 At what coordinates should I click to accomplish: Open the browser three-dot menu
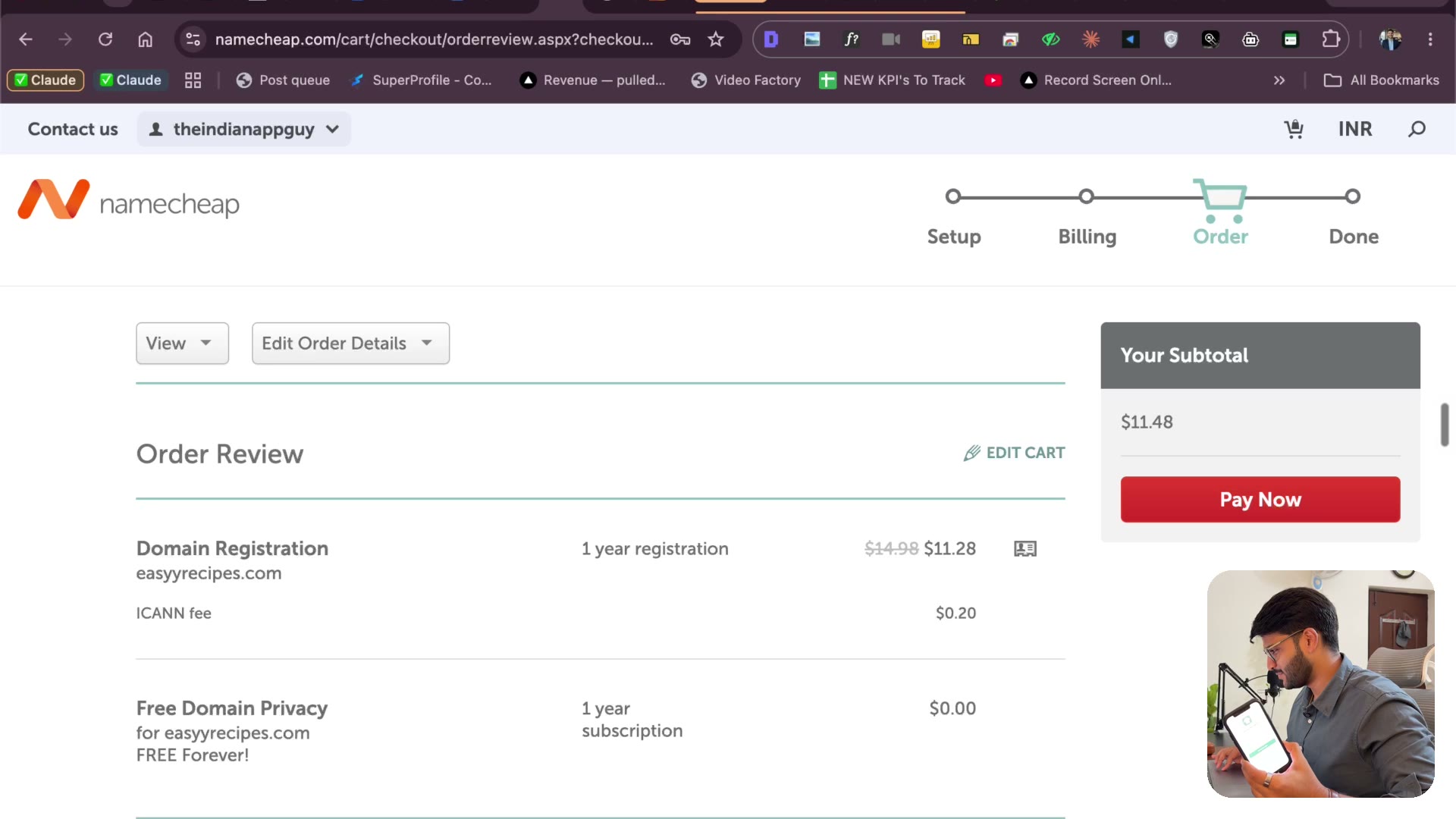click(x=1430, y=39)
